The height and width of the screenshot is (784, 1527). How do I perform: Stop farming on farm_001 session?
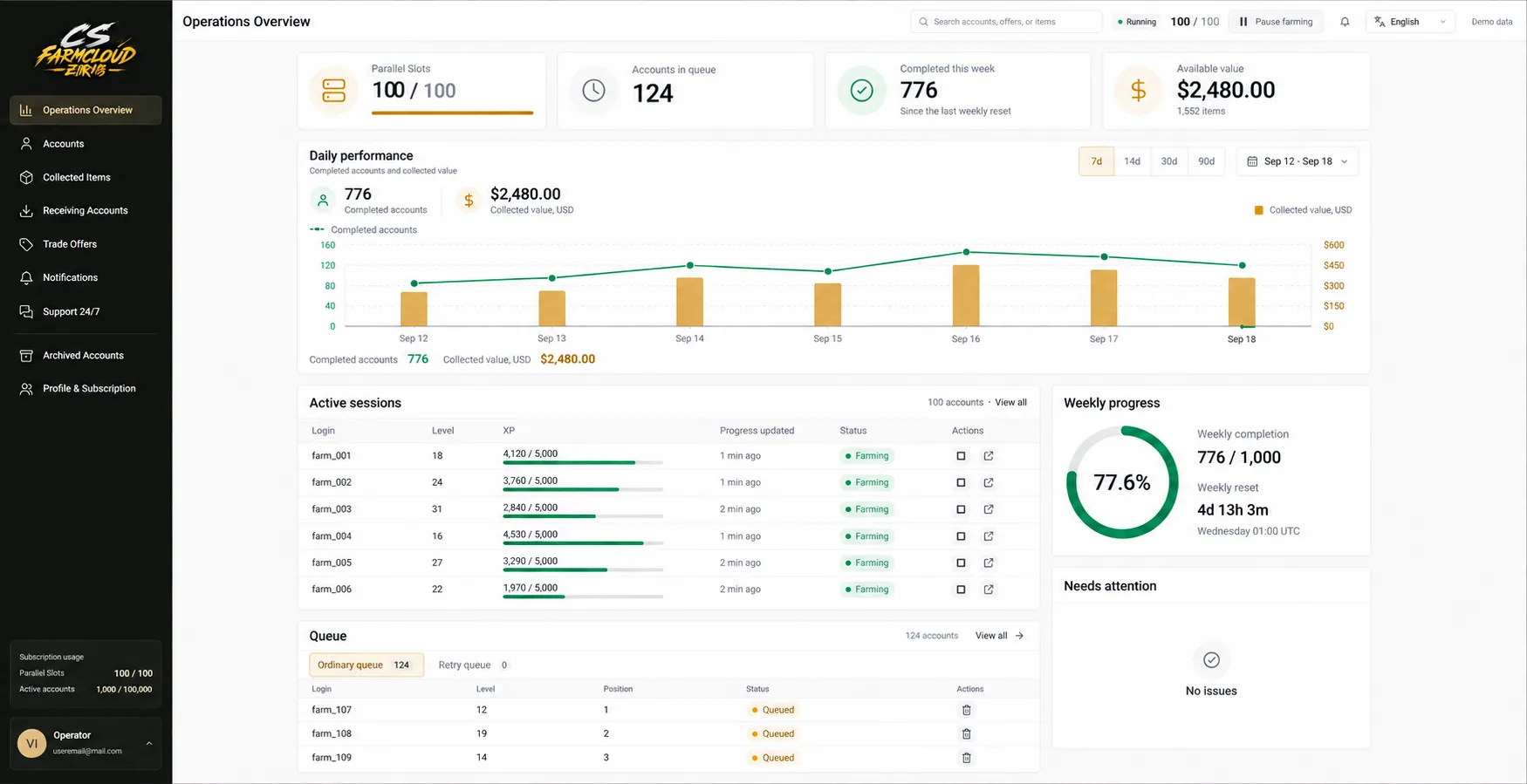click(x=961, y=456)
